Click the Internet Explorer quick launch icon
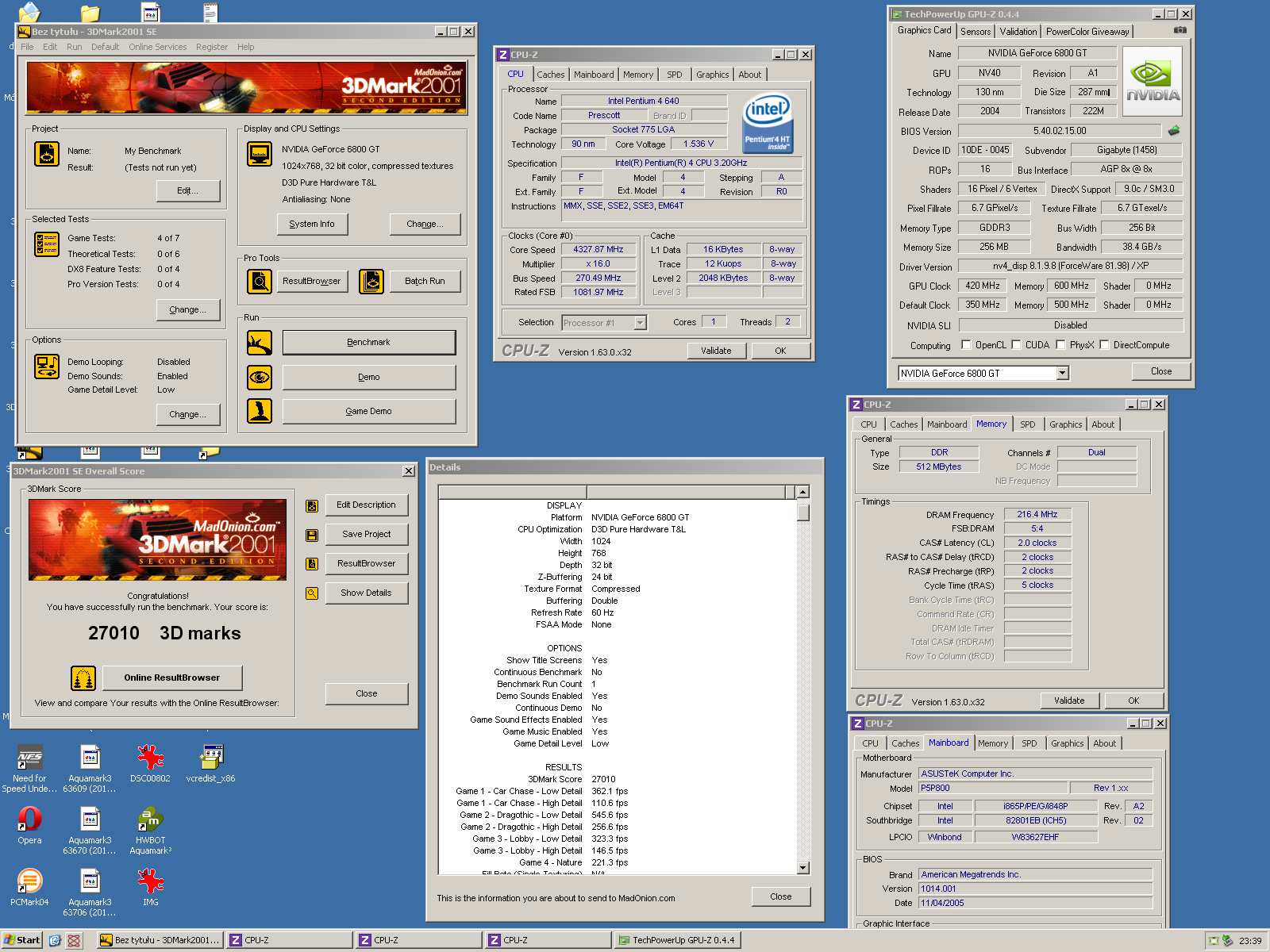 [x=55, y=940]
